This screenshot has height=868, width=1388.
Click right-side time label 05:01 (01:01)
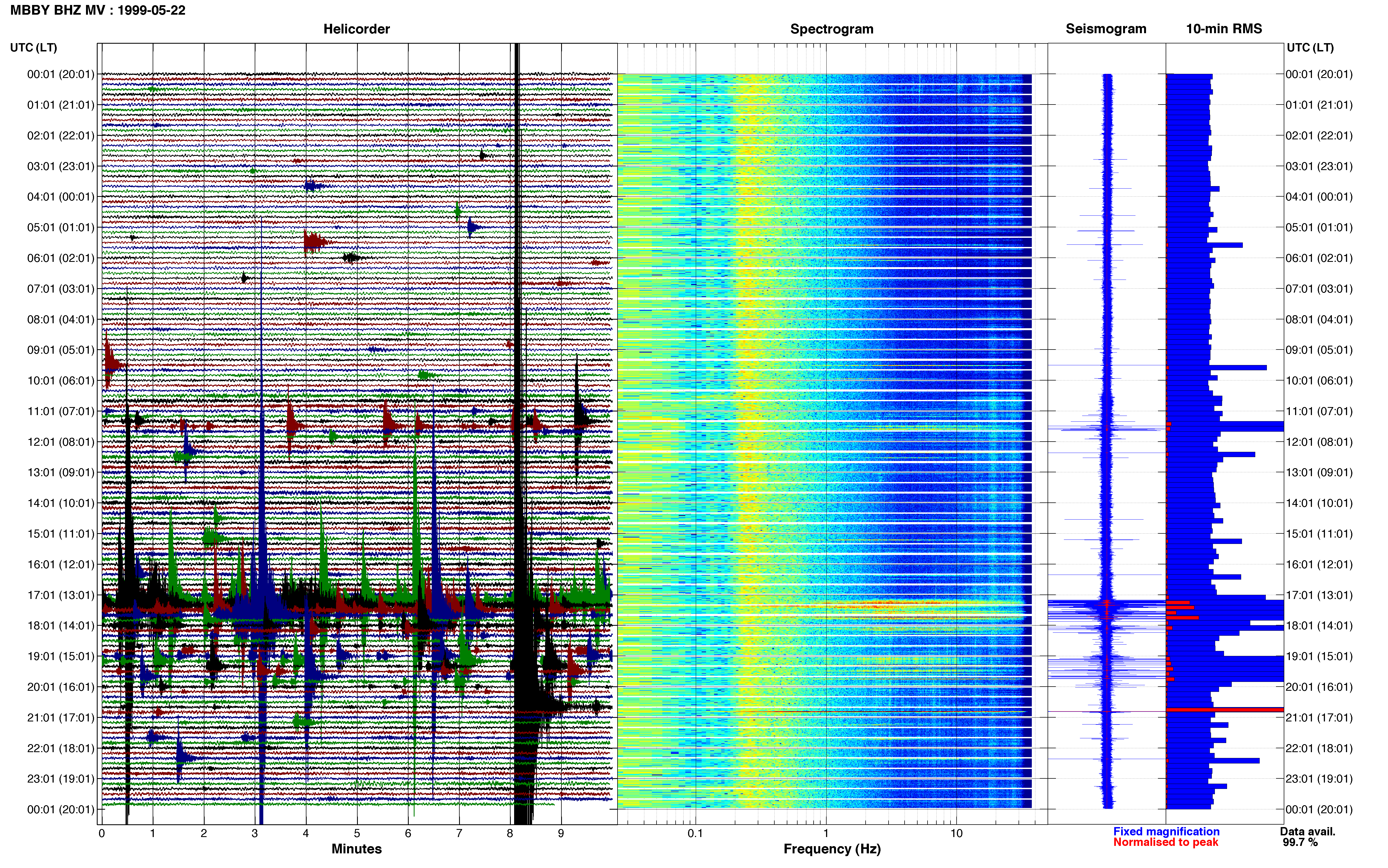1319,227
